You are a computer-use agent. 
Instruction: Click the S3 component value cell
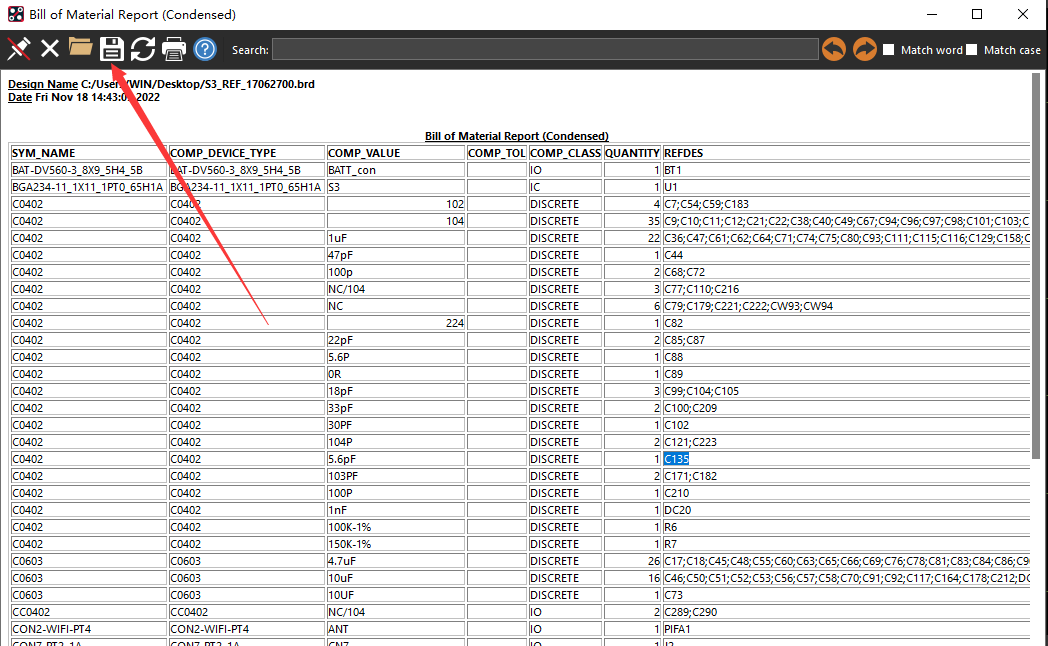396,187
